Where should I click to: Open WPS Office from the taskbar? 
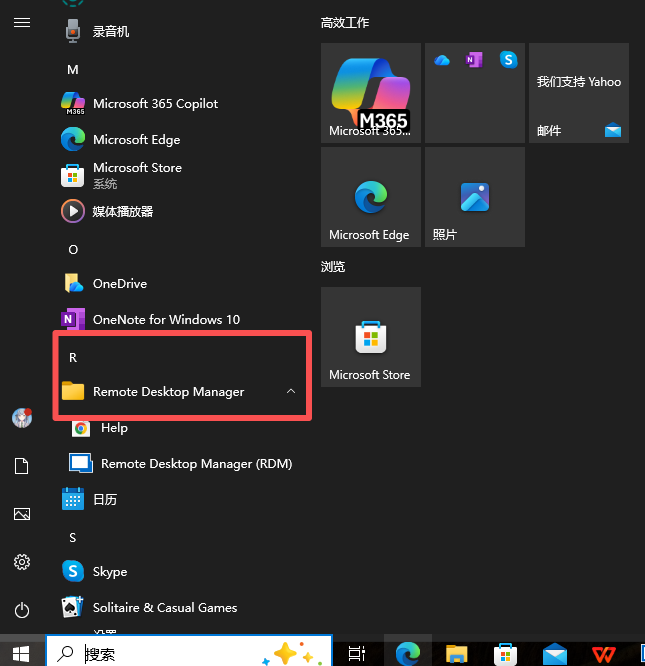pyautogui.click(x=604, y=654)
